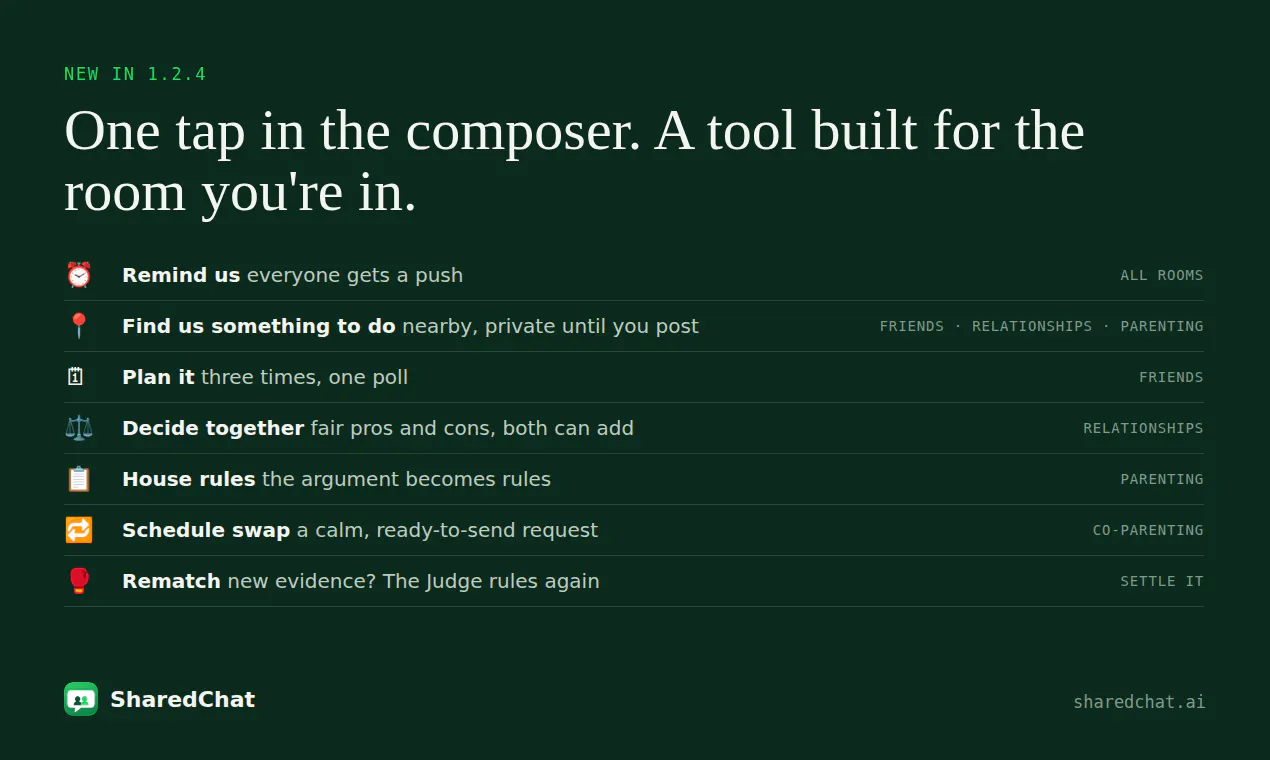The image size is (1270, 760).
Task: Select the clipboard House rules icon
Action: click(x=78, y=479)
